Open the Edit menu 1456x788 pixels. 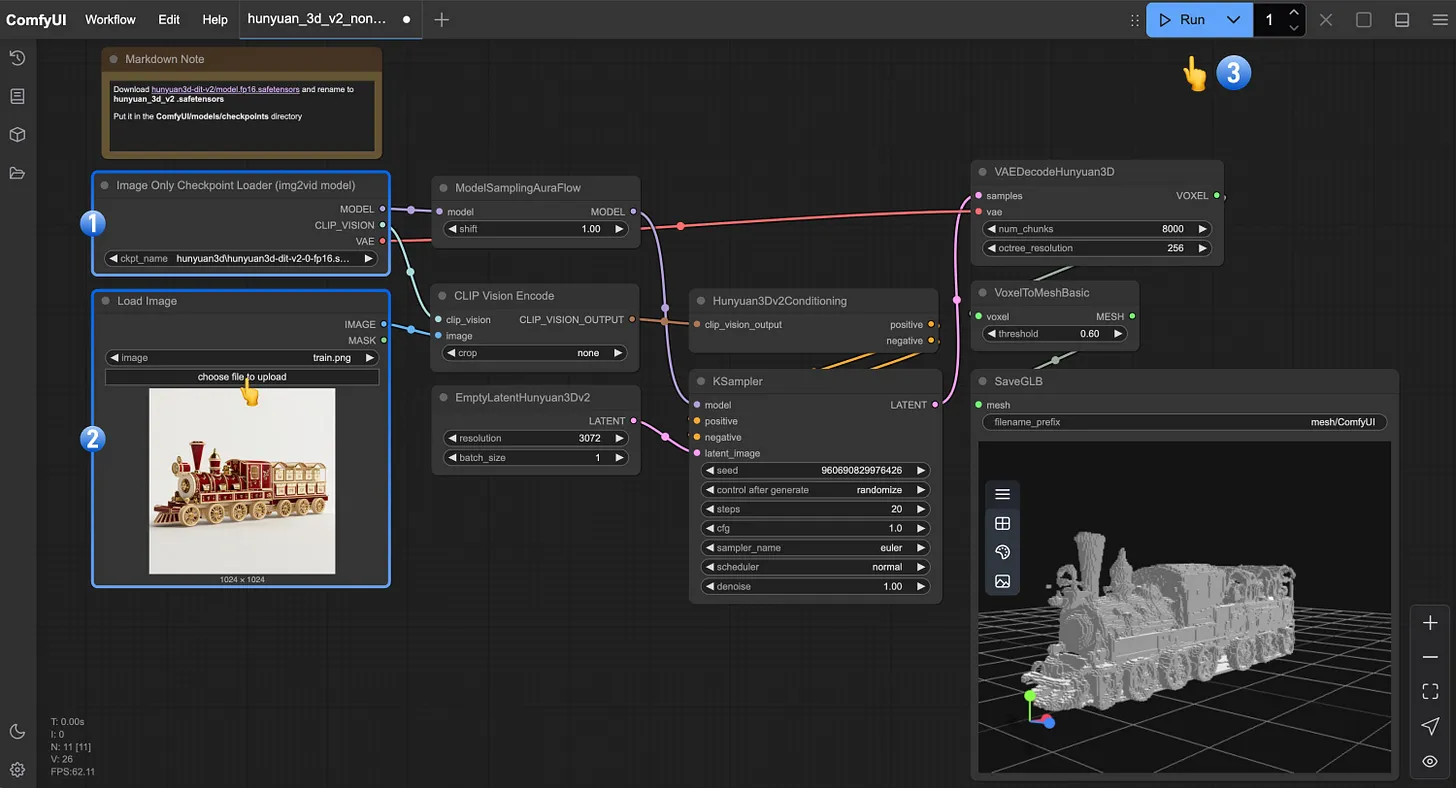(x=169, y=20)
